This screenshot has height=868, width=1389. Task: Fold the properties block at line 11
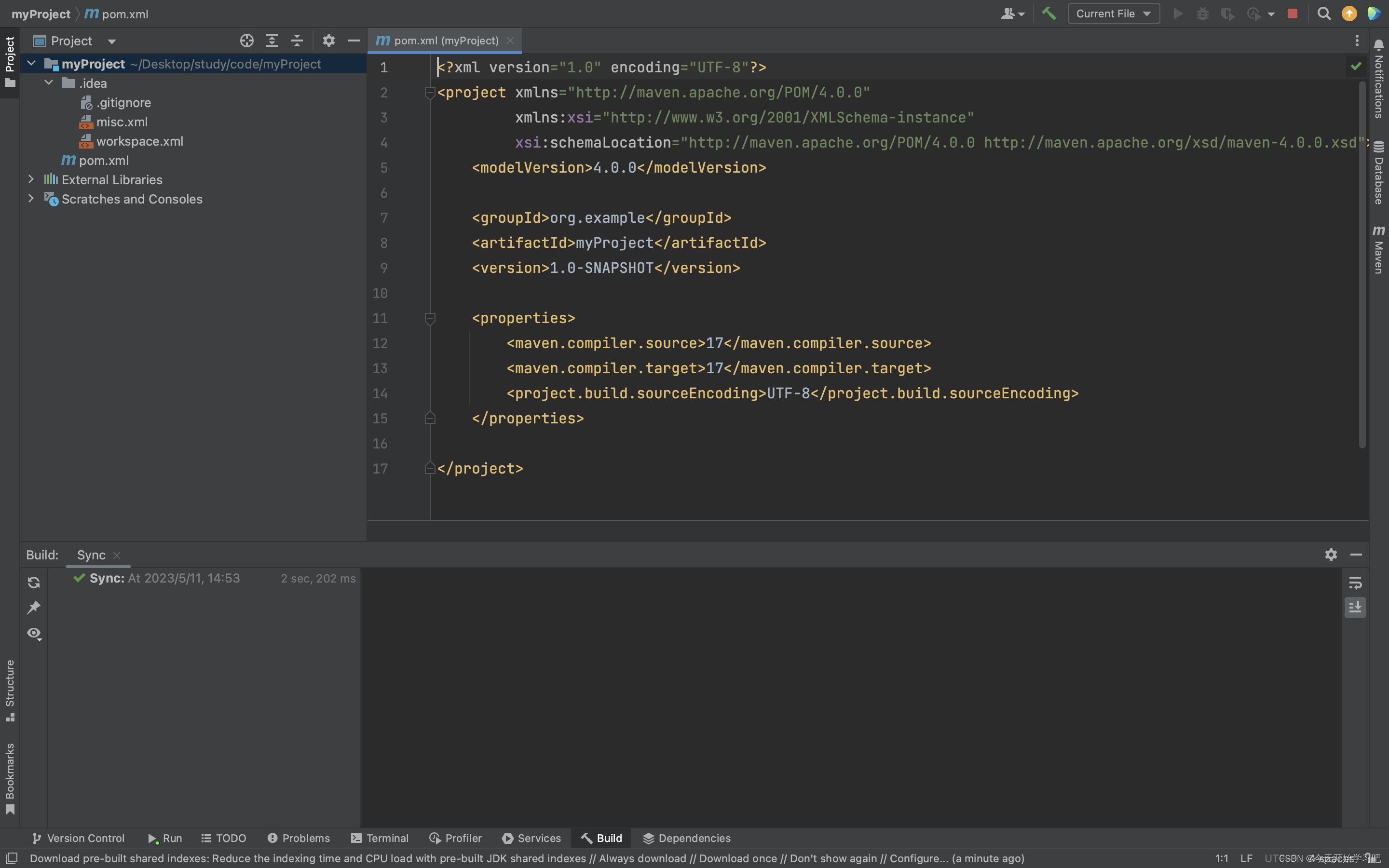429,318
